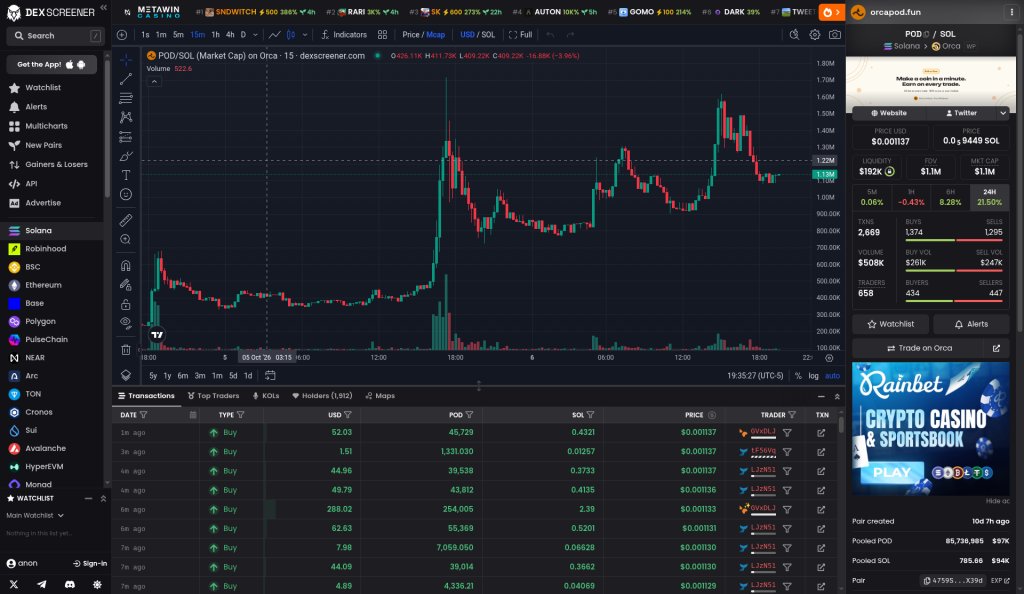This screenshot has width=1024, height=594.
Task: Open Watchlist in left sidebar
Action: click(x=42, y=87)
